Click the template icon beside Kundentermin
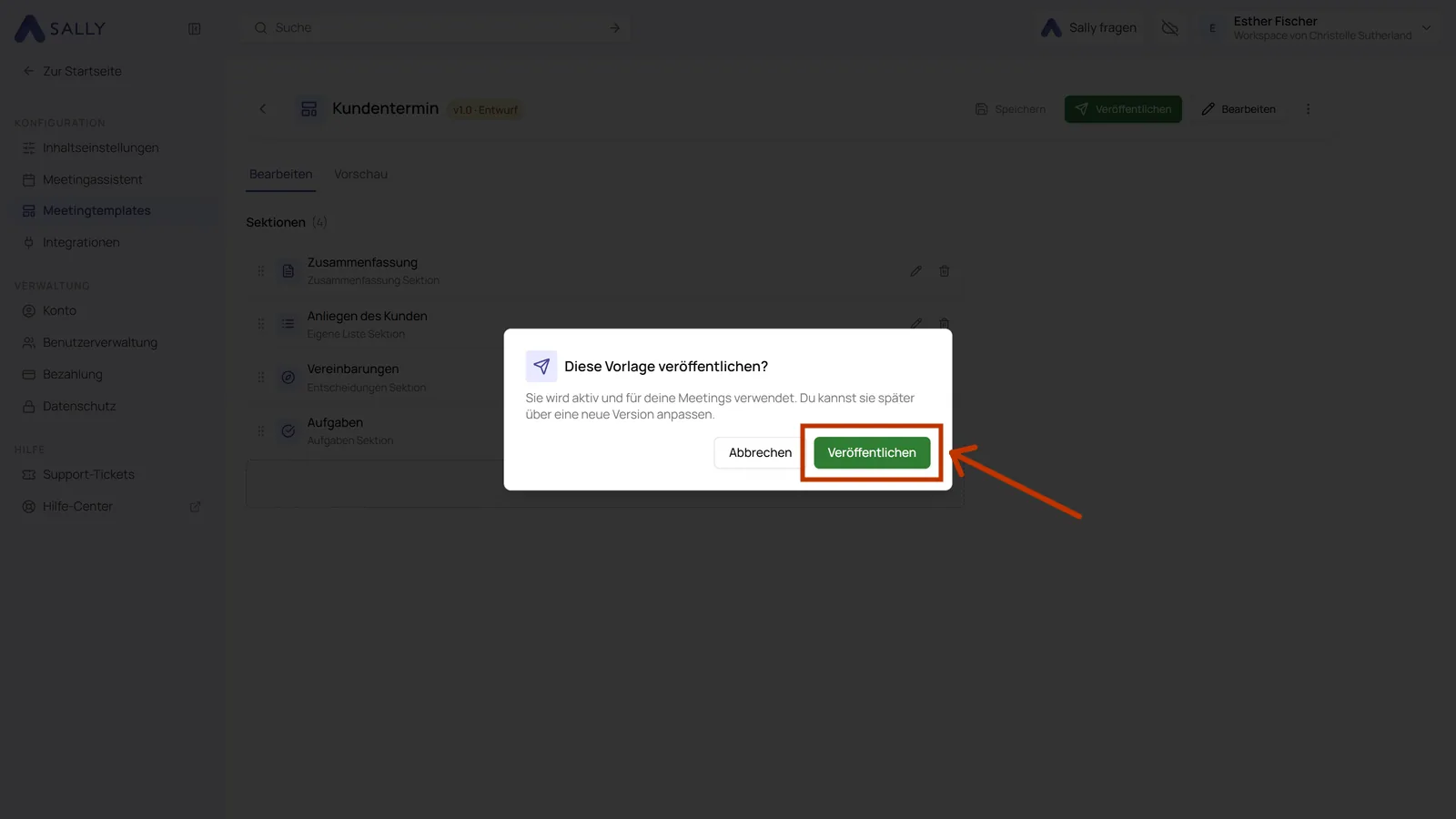 [x=309, y=108]
